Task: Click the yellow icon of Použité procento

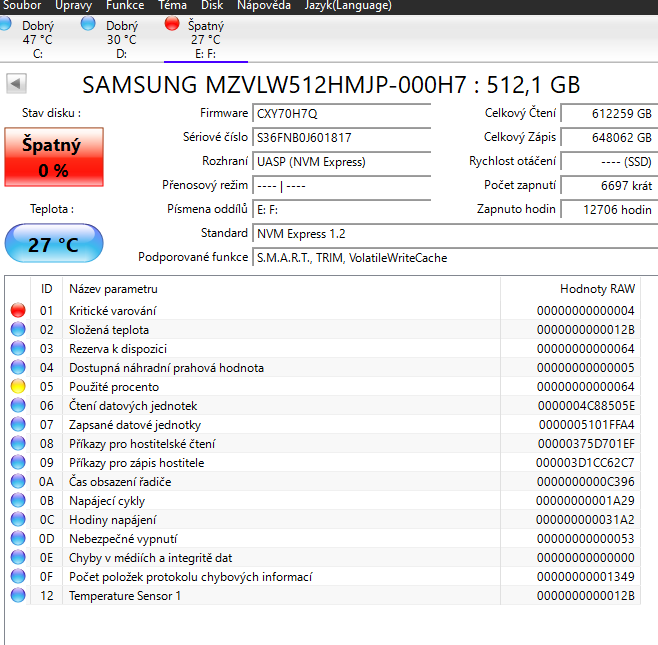Action: tap(18, 386)
